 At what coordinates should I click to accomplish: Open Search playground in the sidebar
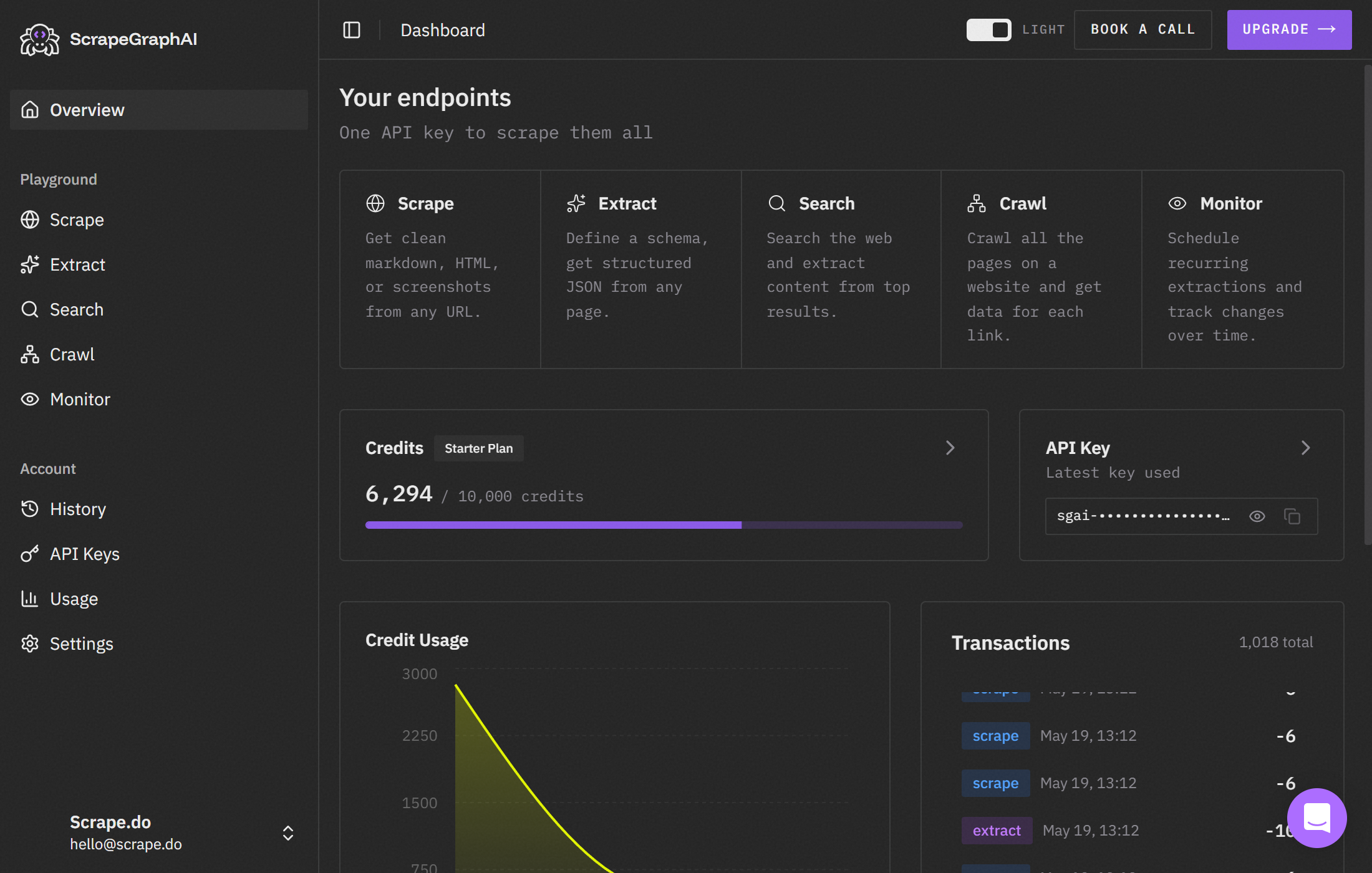(159, 309)
